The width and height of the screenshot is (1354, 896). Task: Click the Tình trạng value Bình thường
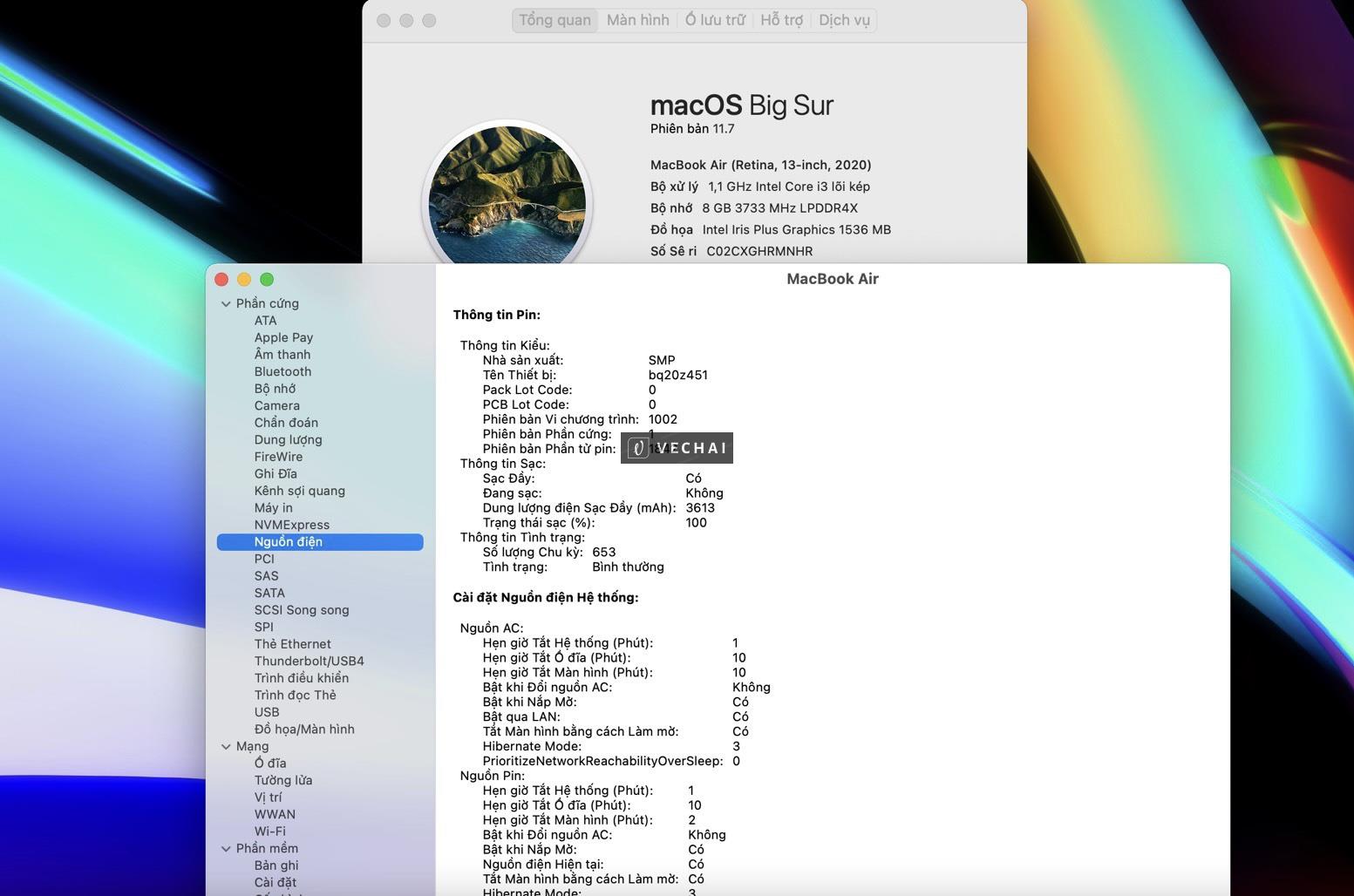[x=628, y=567]
